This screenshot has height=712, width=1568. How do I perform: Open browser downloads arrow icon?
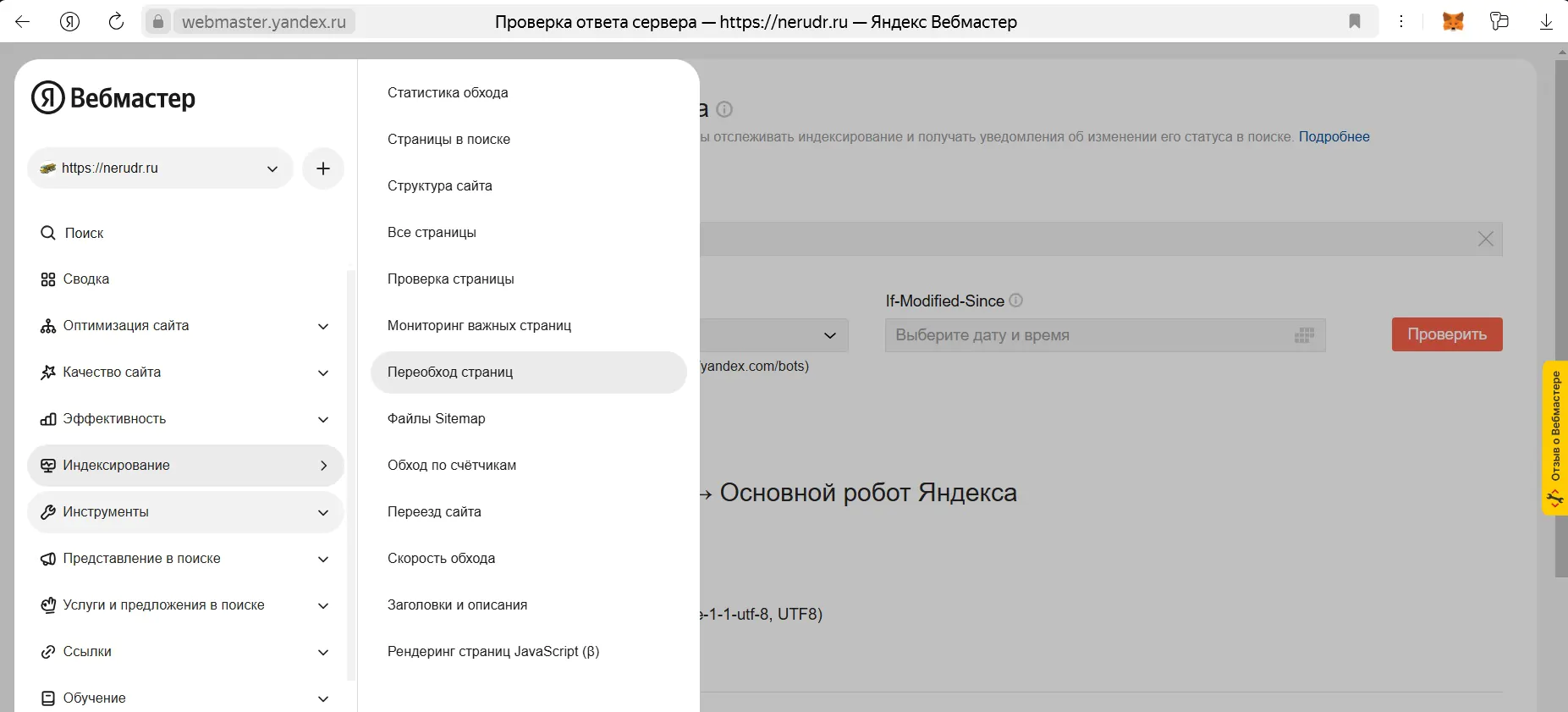(x=1546, y=22)
